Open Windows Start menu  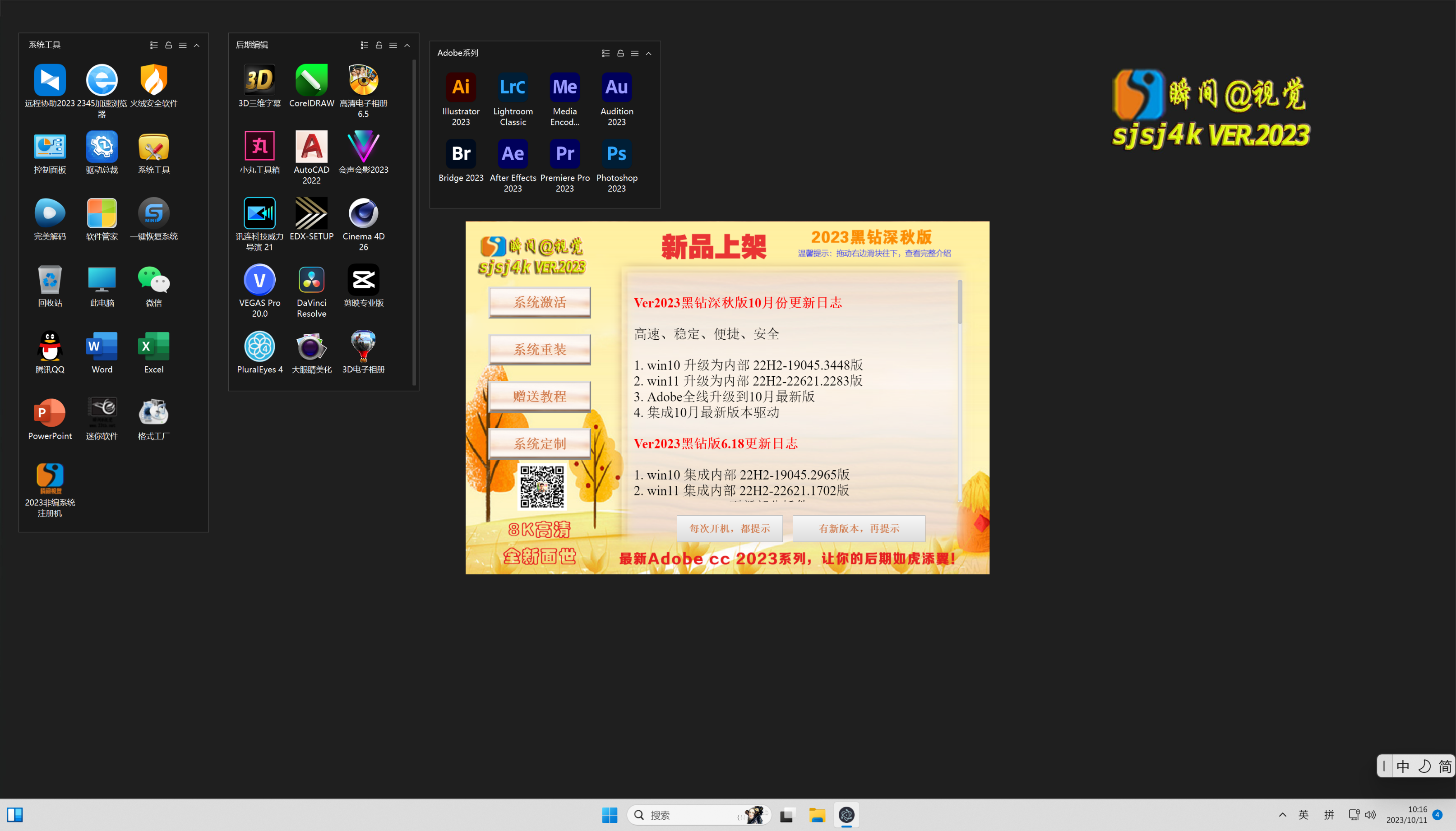tap(610, 815)
